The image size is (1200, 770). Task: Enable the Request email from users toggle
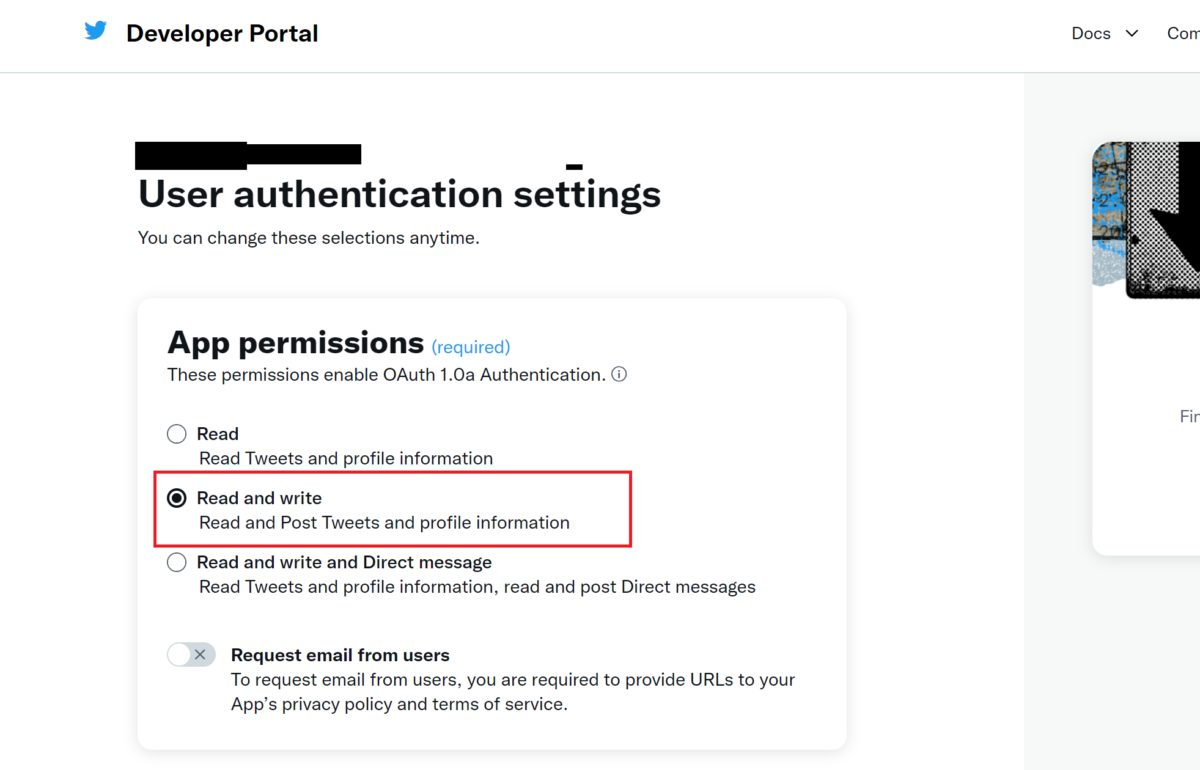pos(190,654)
